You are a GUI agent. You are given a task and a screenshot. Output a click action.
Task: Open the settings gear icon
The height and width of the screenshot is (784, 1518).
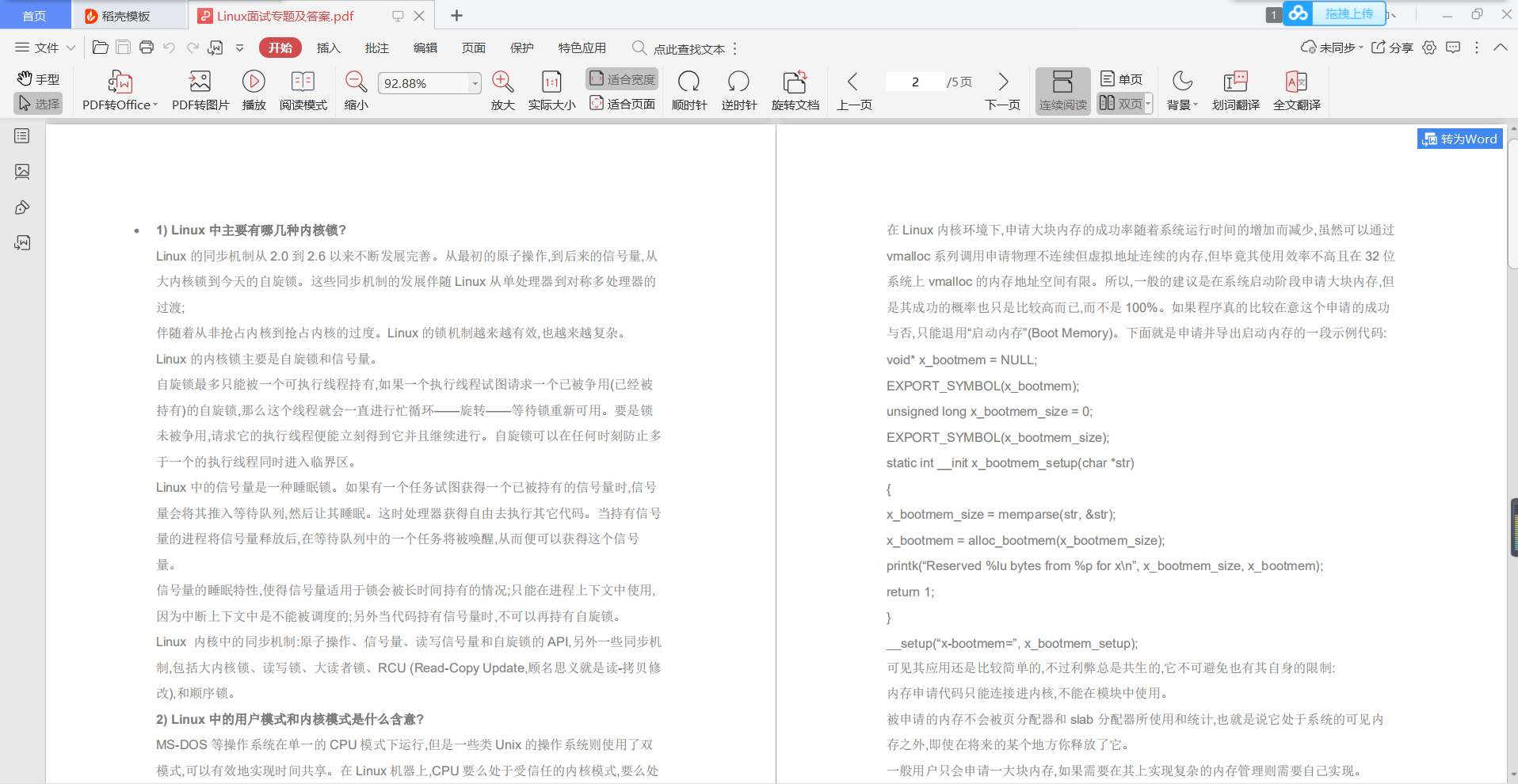click(1429, 48)
